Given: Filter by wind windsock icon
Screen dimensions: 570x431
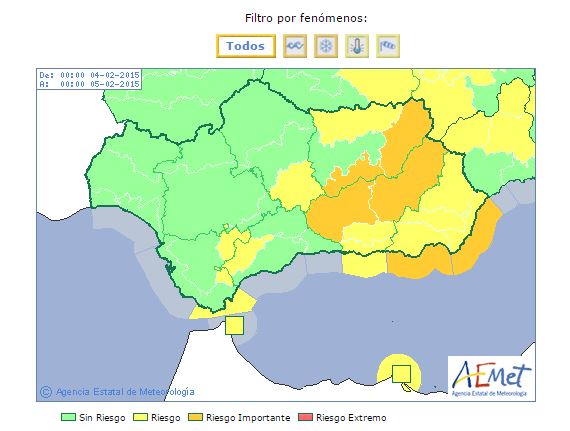Looking at the screenshot, I should pos(388,46).
